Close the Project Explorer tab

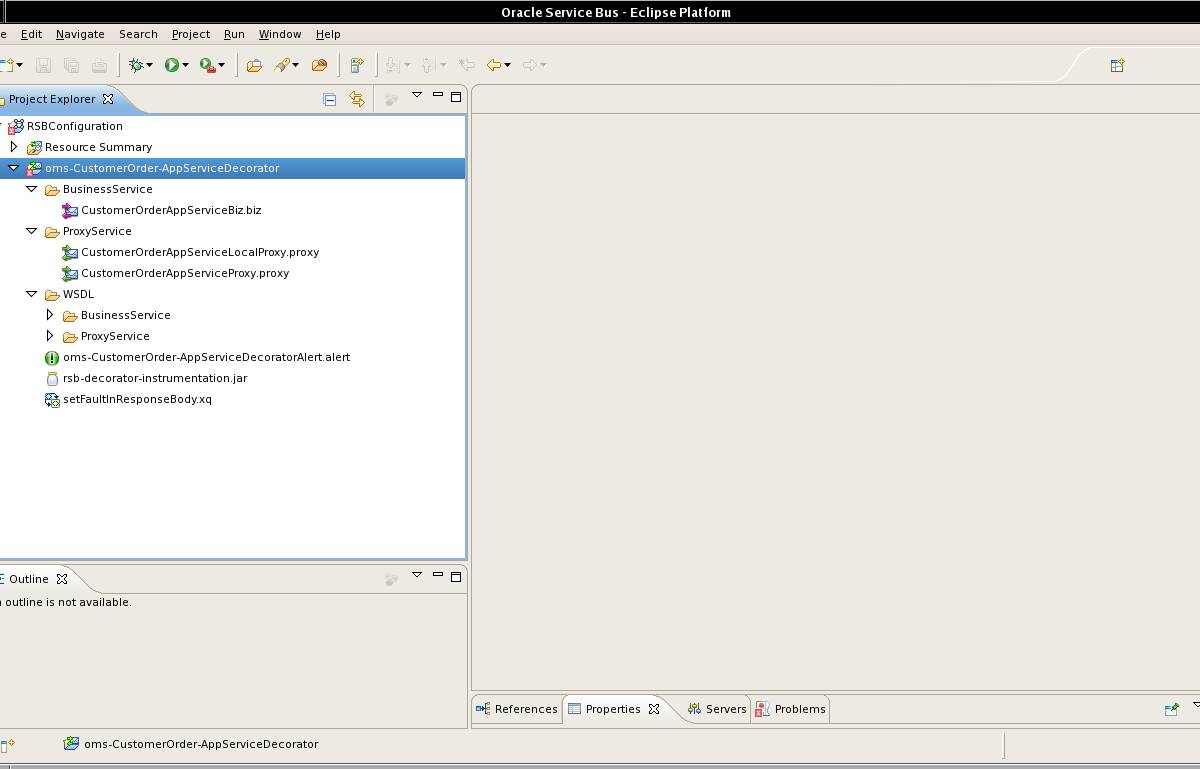[x=108, y=99]
